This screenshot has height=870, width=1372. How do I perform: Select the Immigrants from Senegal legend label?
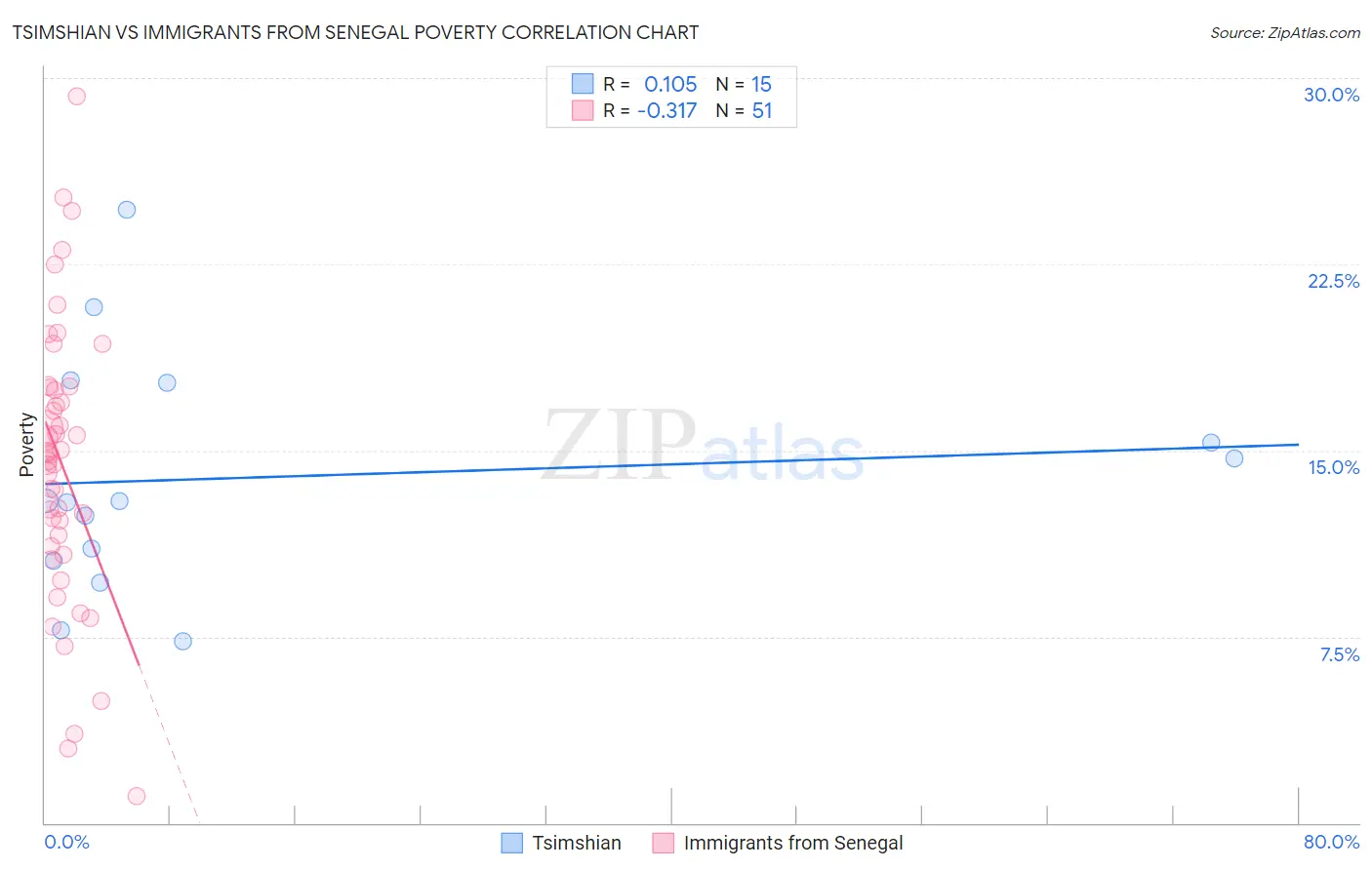[793, 843]
